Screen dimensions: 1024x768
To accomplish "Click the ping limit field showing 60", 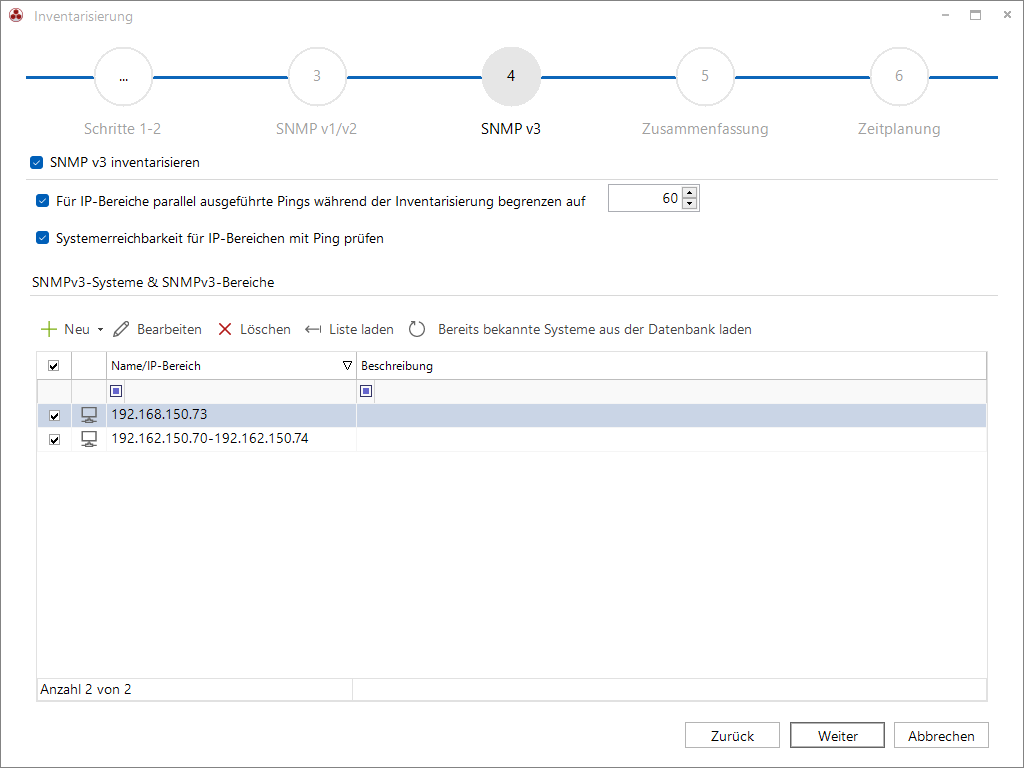I will [645, 198].
